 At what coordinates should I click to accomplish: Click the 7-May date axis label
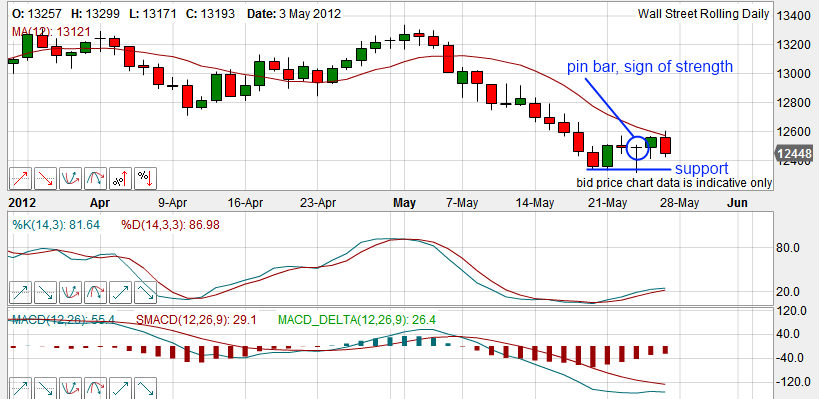[463, 203]
